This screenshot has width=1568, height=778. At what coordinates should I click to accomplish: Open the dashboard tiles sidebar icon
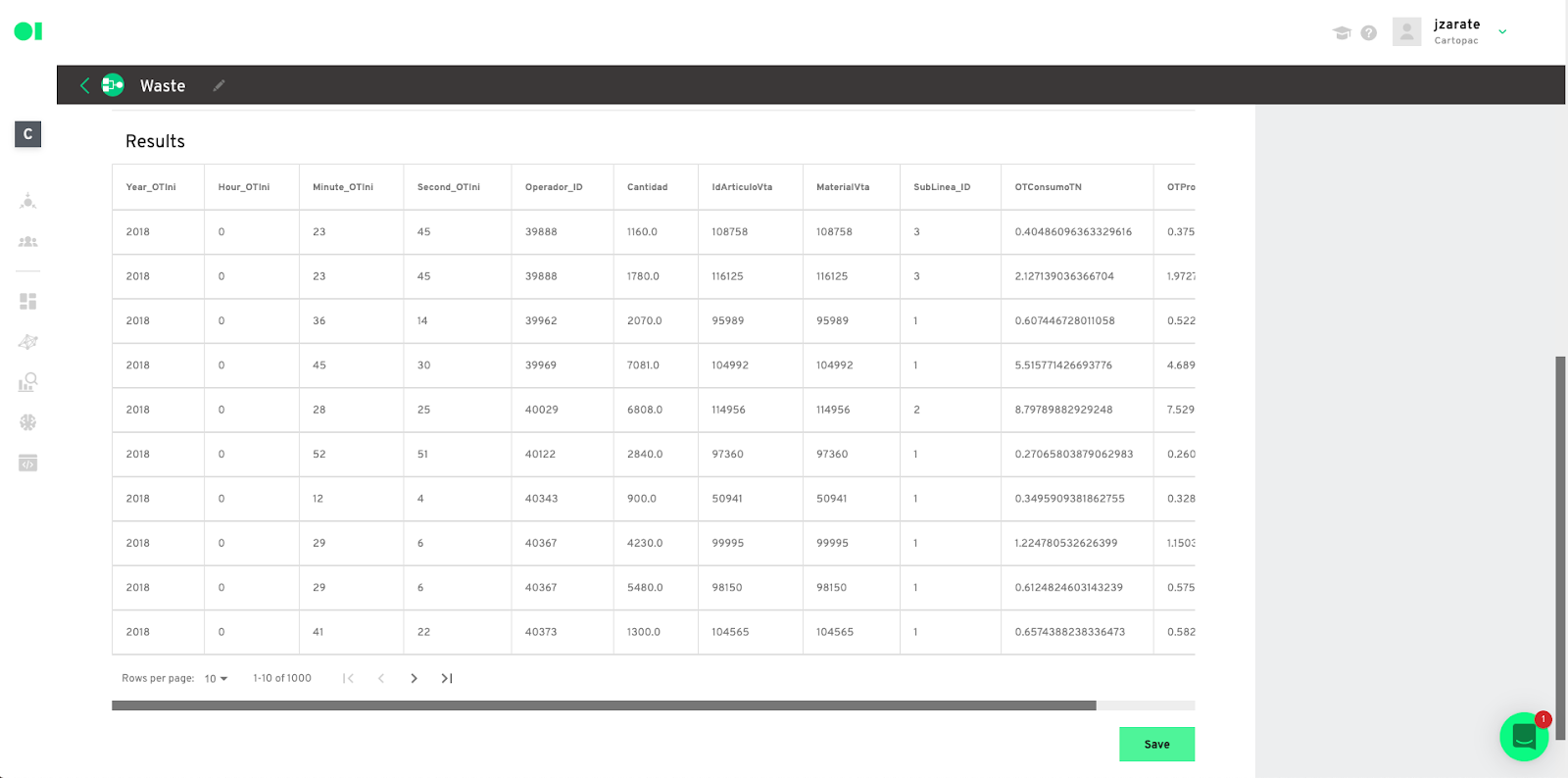[28, 301]
